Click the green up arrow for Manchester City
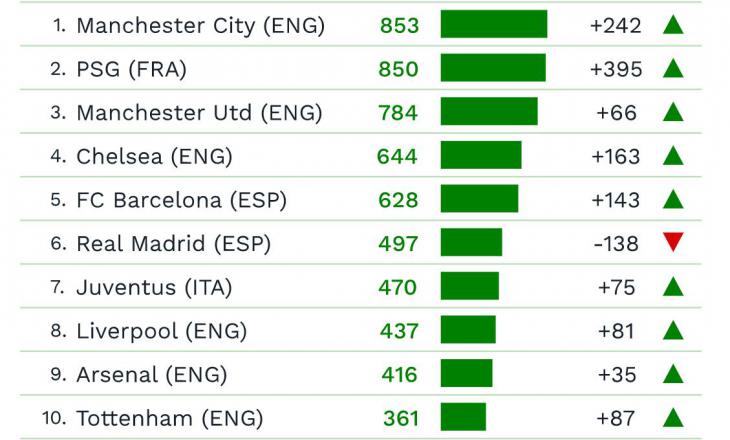The image size is (730, 440). (x=673, y=25)
